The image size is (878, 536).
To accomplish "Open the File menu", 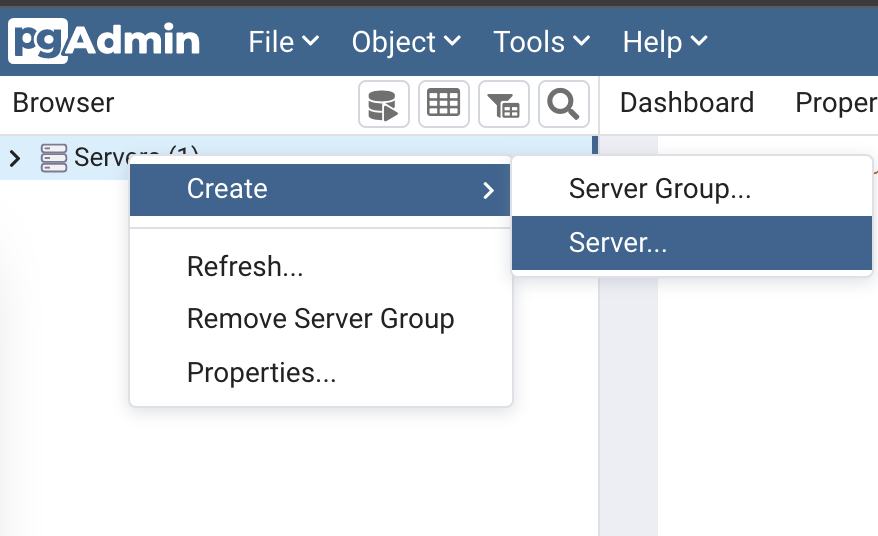I will point(283,42).
